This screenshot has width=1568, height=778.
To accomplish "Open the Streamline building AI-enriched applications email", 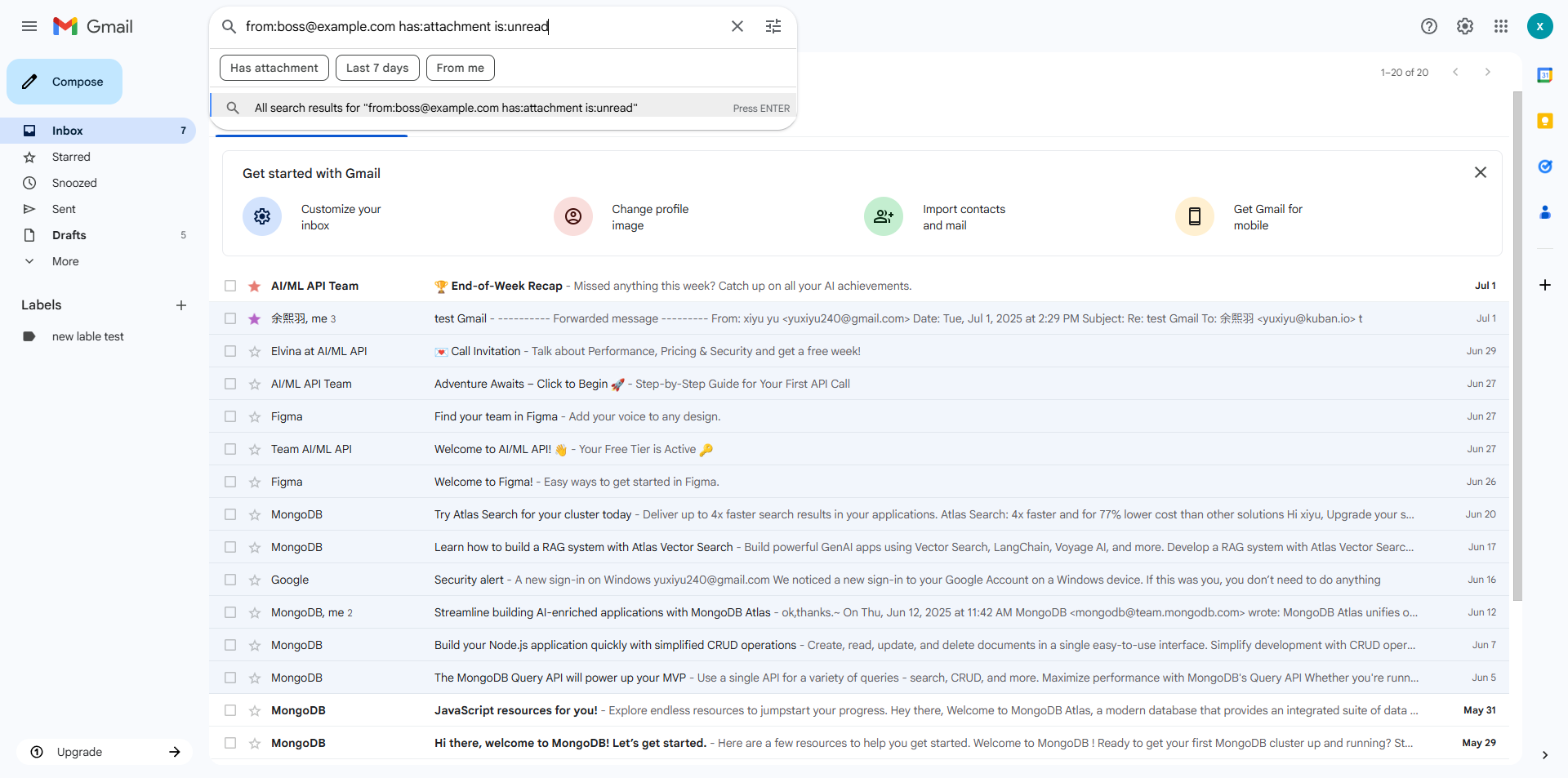I will tap(859, 612).
